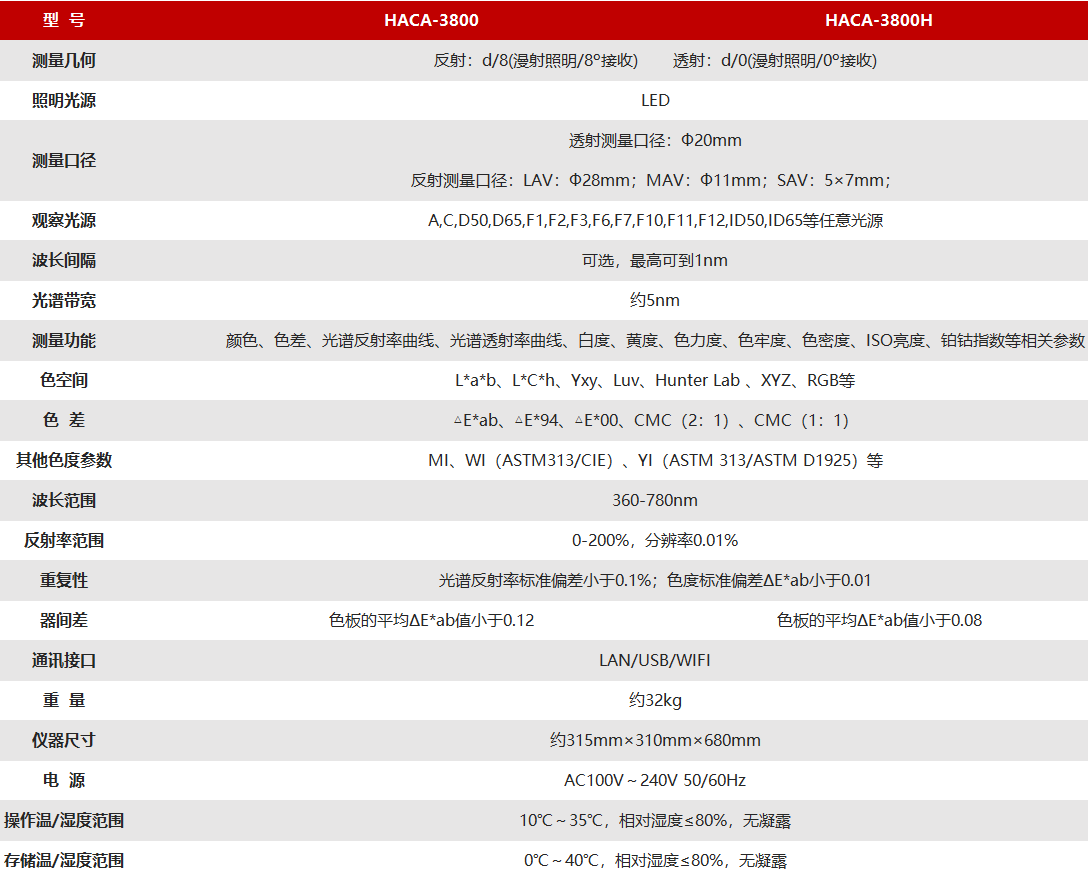
Task: Click the 测量口径 row label
Action: (64, 160)
